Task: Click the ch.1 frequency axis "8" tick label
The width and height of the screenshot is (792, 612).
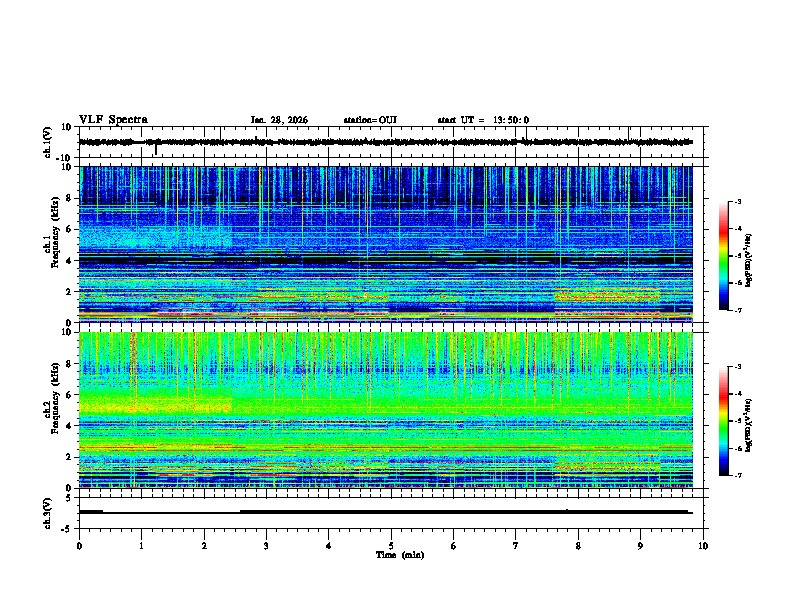Action: [70, 198]
